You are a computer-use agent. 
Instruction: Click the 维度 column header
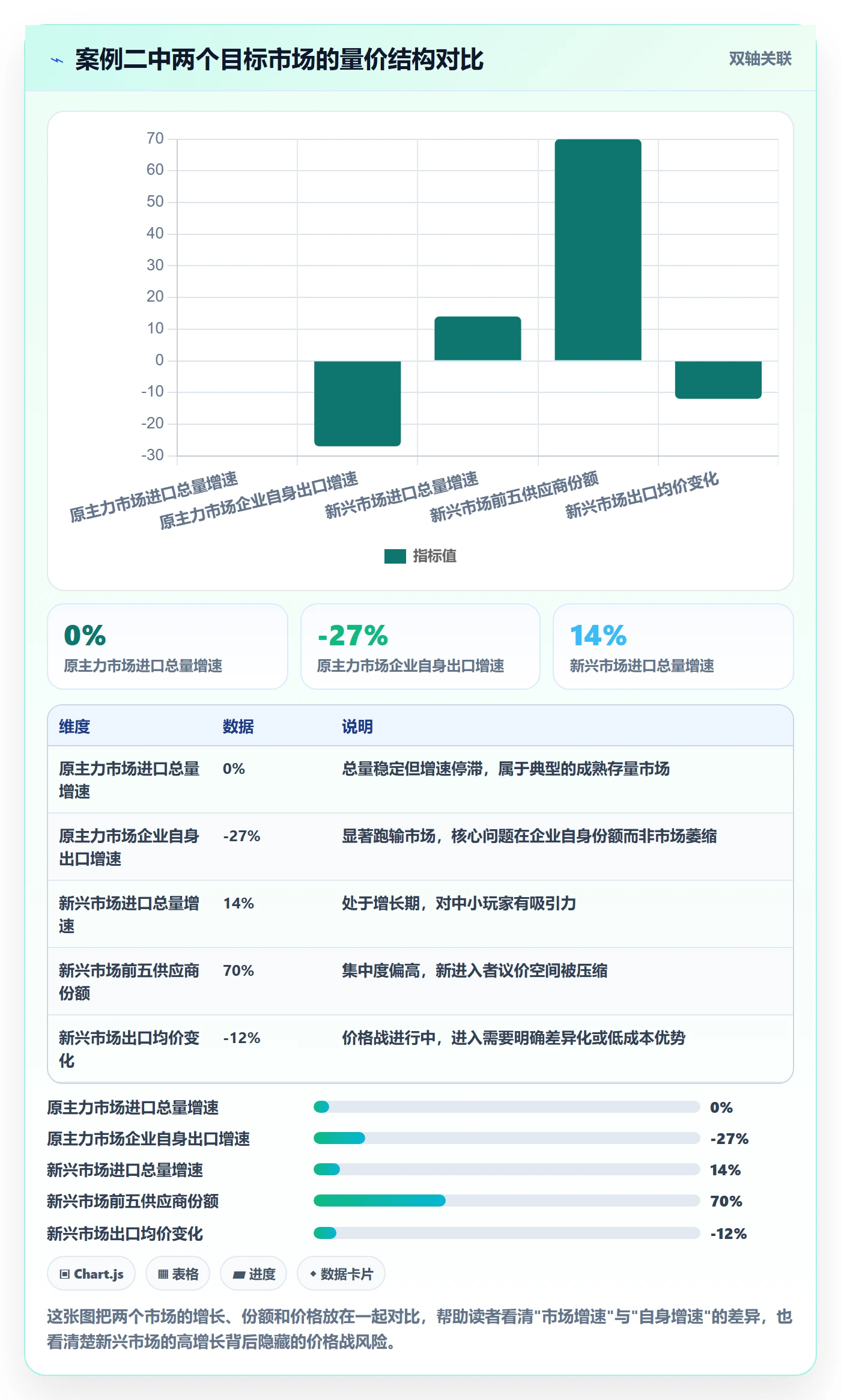click(x=74, y=726)
